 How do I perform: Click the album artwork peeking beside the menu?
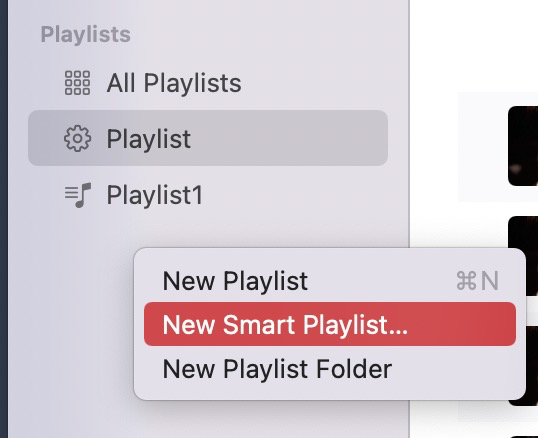coord(532,365)
